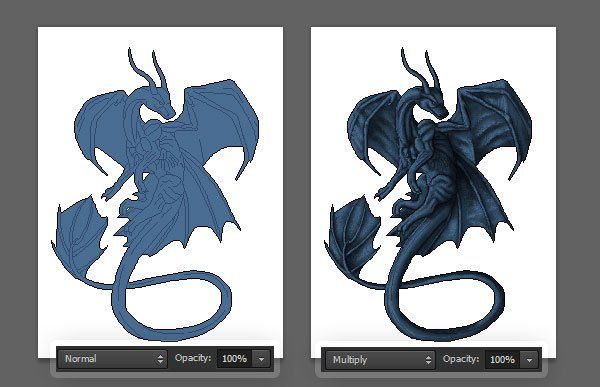Click the Opacity label in Normal panel
600x387 pixels.
pyautogui.click(x=193, y=358)
